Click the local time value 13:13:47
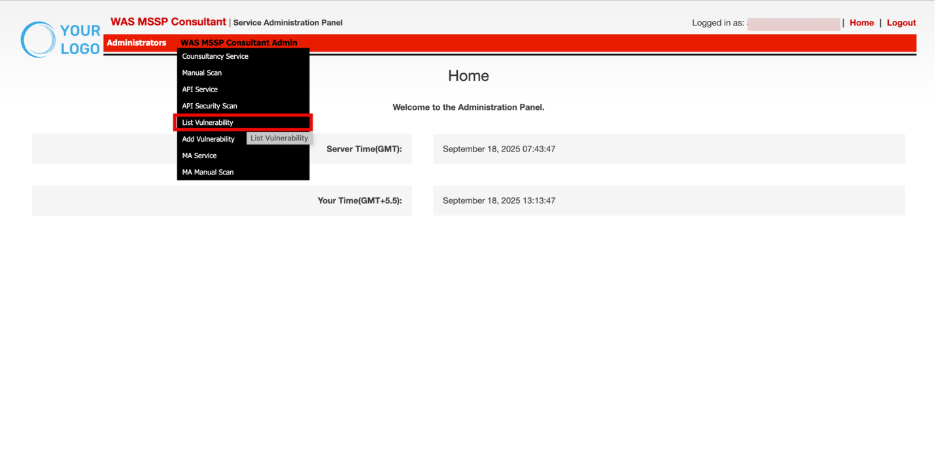936x460 pixels. point(499,200)
